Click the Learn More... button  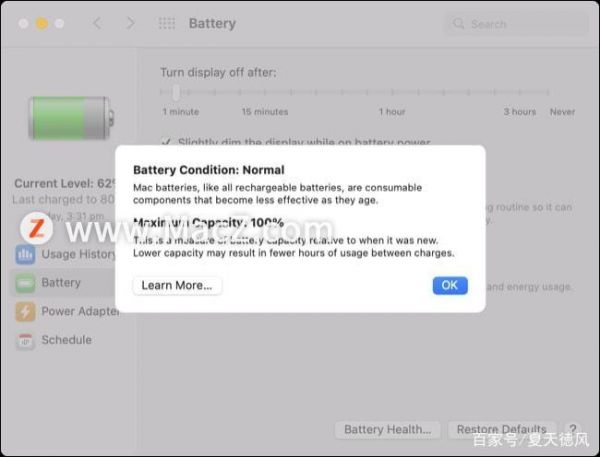point(177,286)
